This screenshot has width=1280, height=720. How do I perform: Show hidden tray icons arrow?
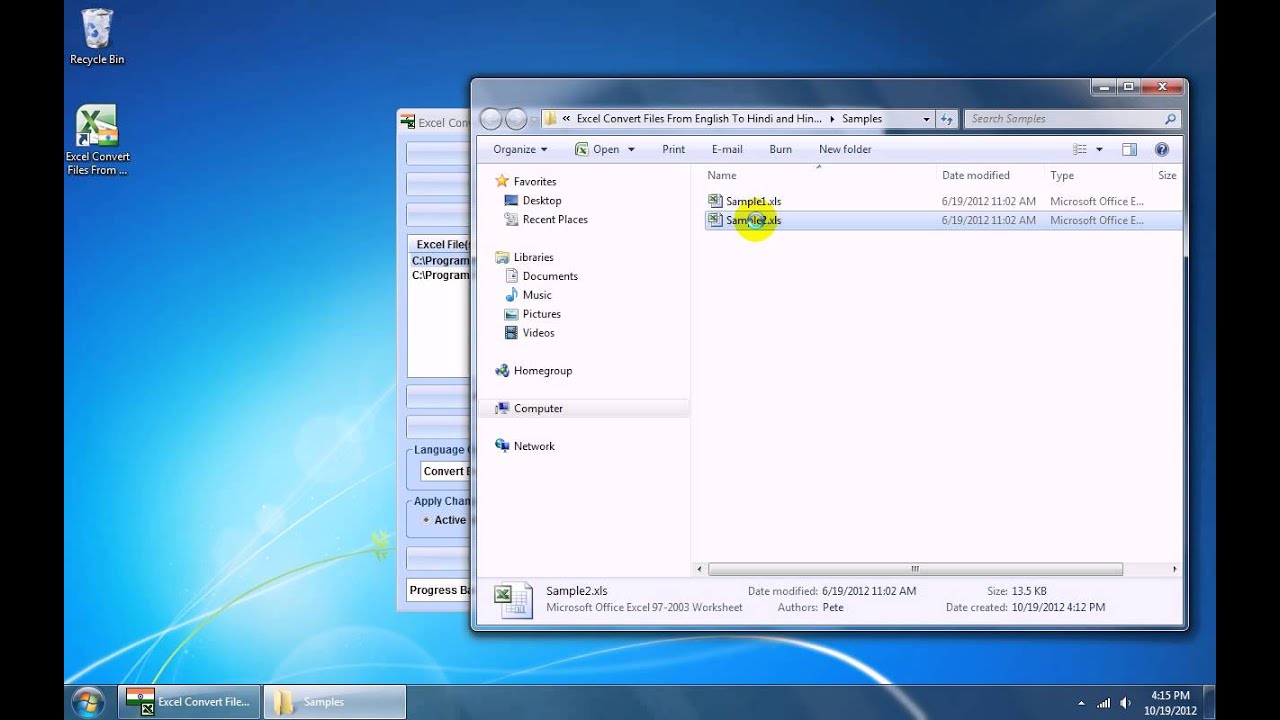(1082, 703)
